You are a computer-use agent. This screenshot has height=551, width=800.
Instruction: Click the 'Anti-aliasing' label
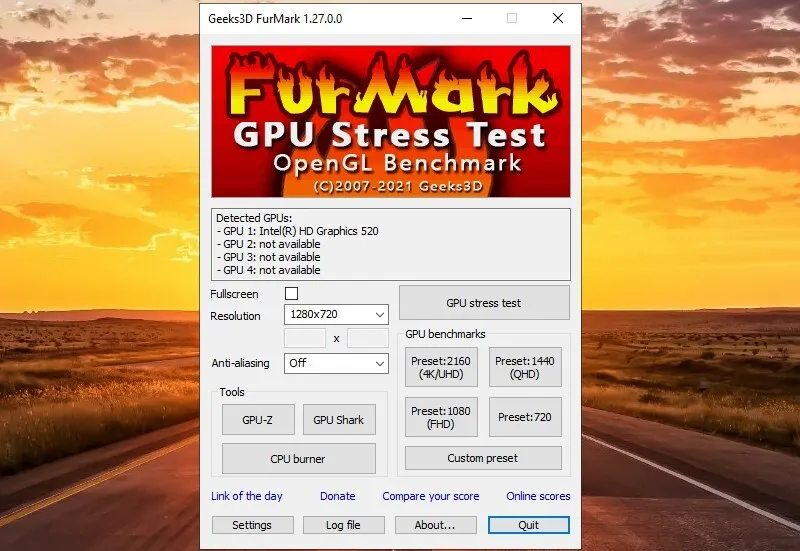coord(240,363)
